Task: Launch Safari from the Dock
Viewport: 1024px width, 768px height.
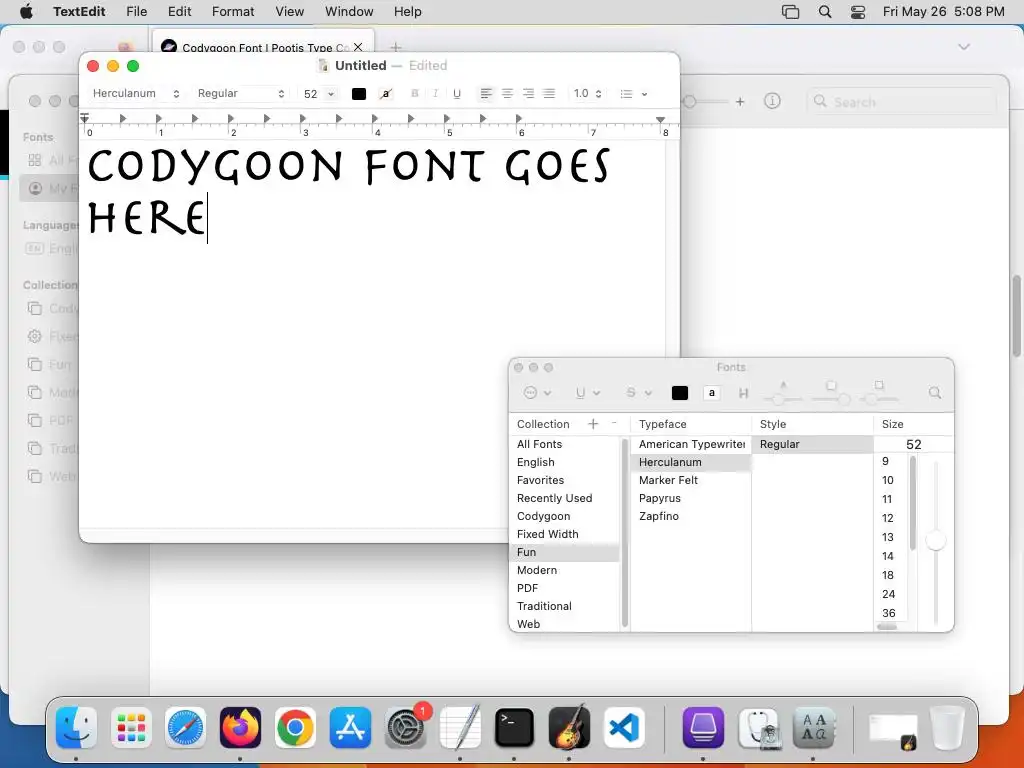Action: tap(185, 728)
